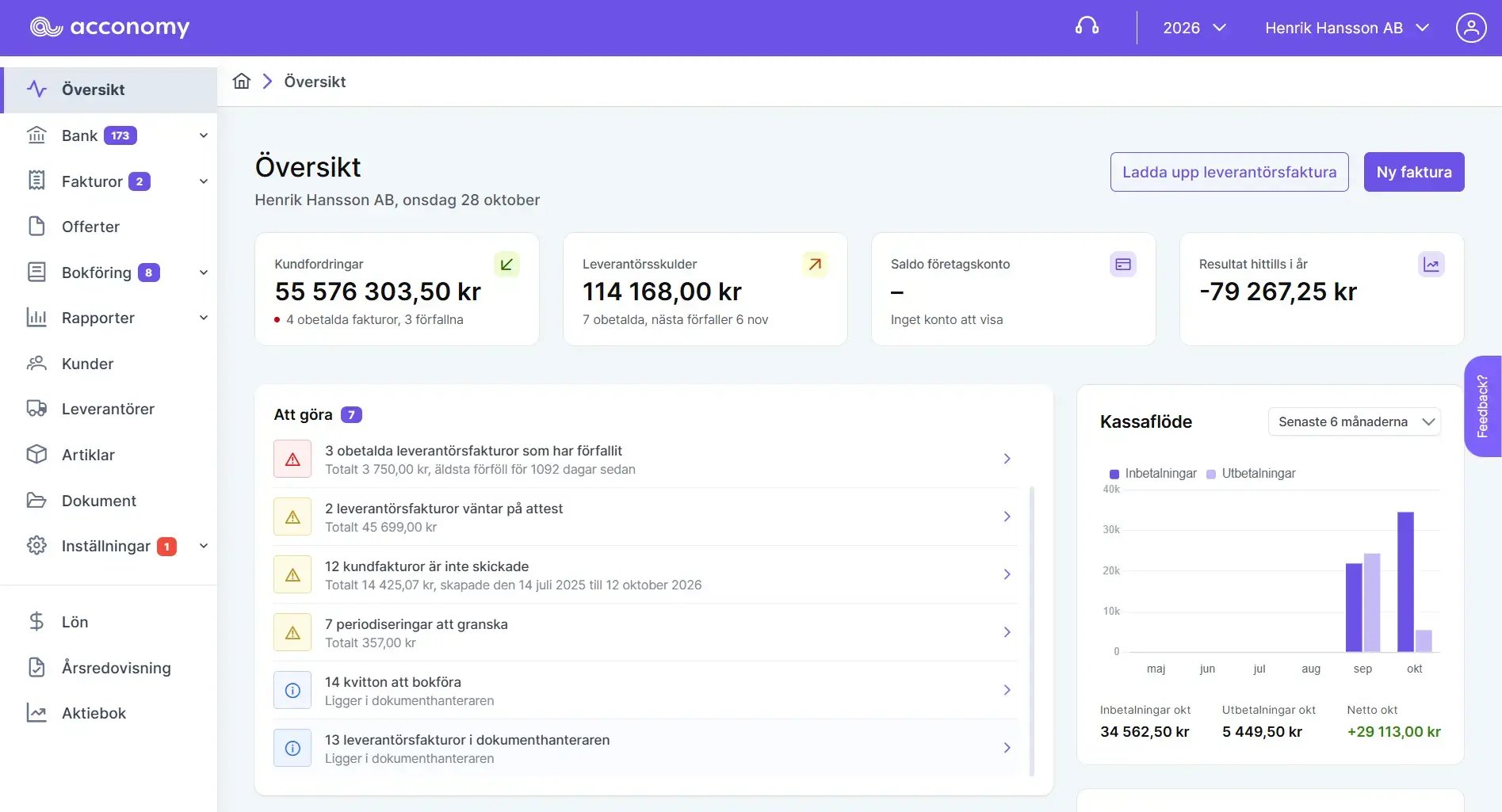Click Ladda upp leverantörsfaktura button
This screenshot has width=1502, height=812.
(x=1229, y=172)
